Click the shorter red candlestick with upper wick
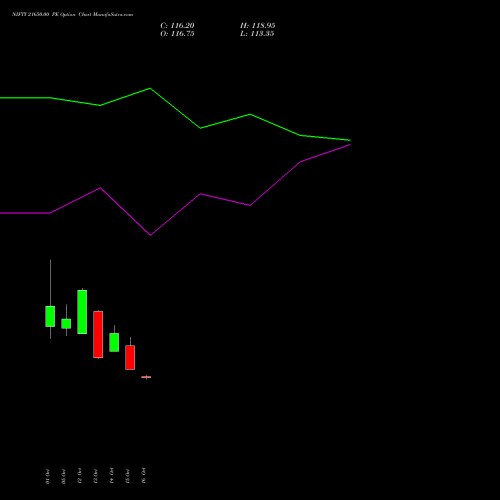 [130, 357]
